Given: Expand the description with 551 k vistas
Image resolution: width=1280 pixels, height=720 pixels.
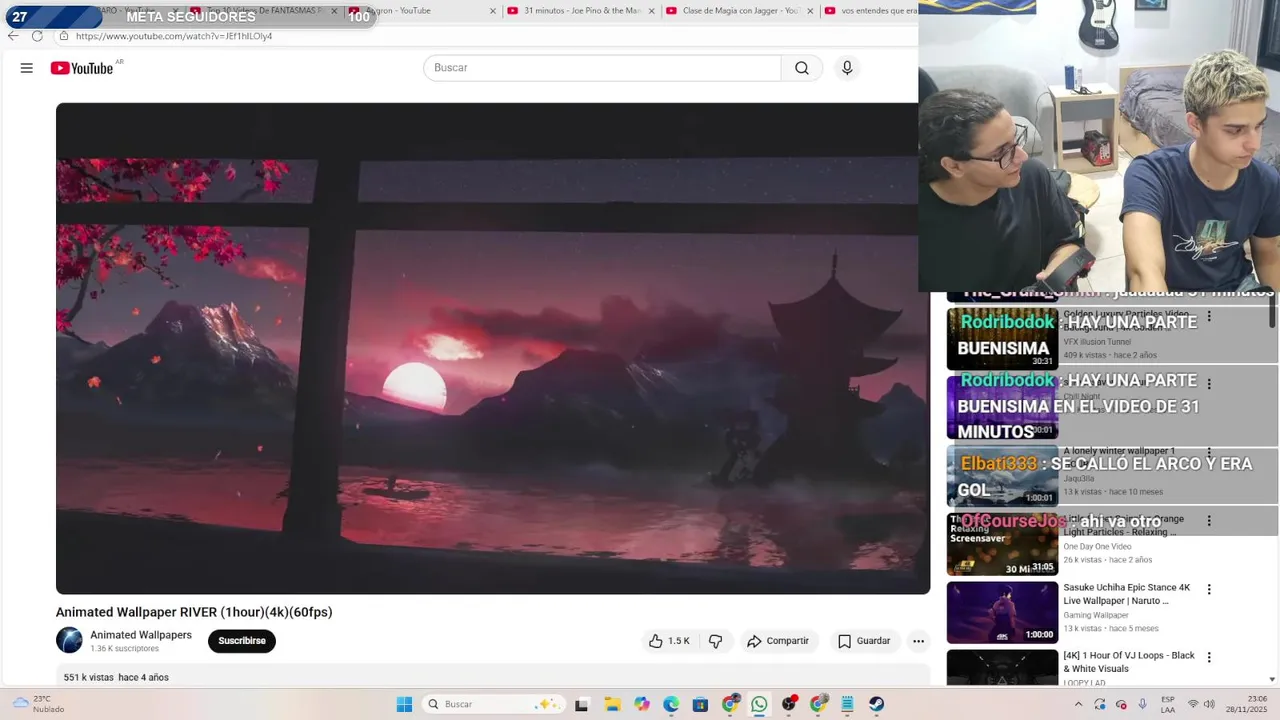Looking at the screenshot, I should (493, 677).
